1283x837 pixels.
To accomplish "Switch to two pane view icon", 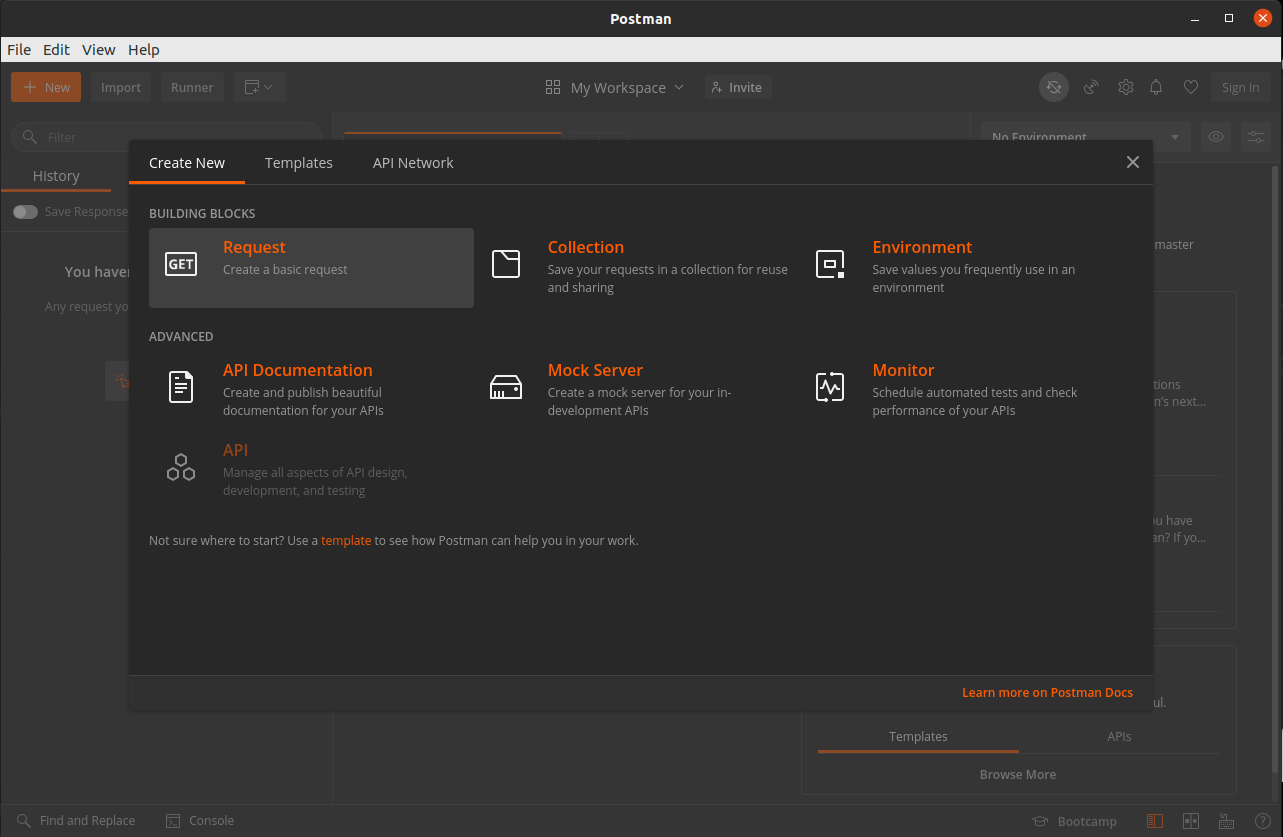I will coord(1191,821).
